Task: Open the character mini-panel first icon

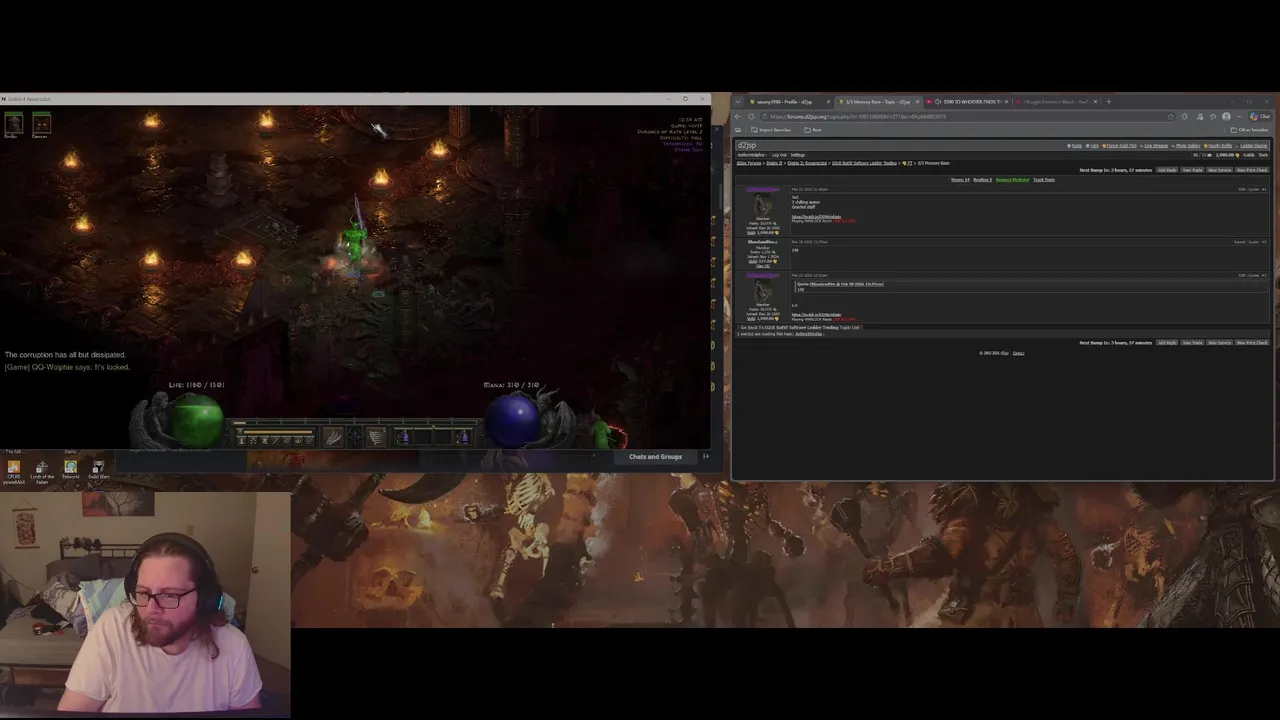Action: [x=242, y=441]
